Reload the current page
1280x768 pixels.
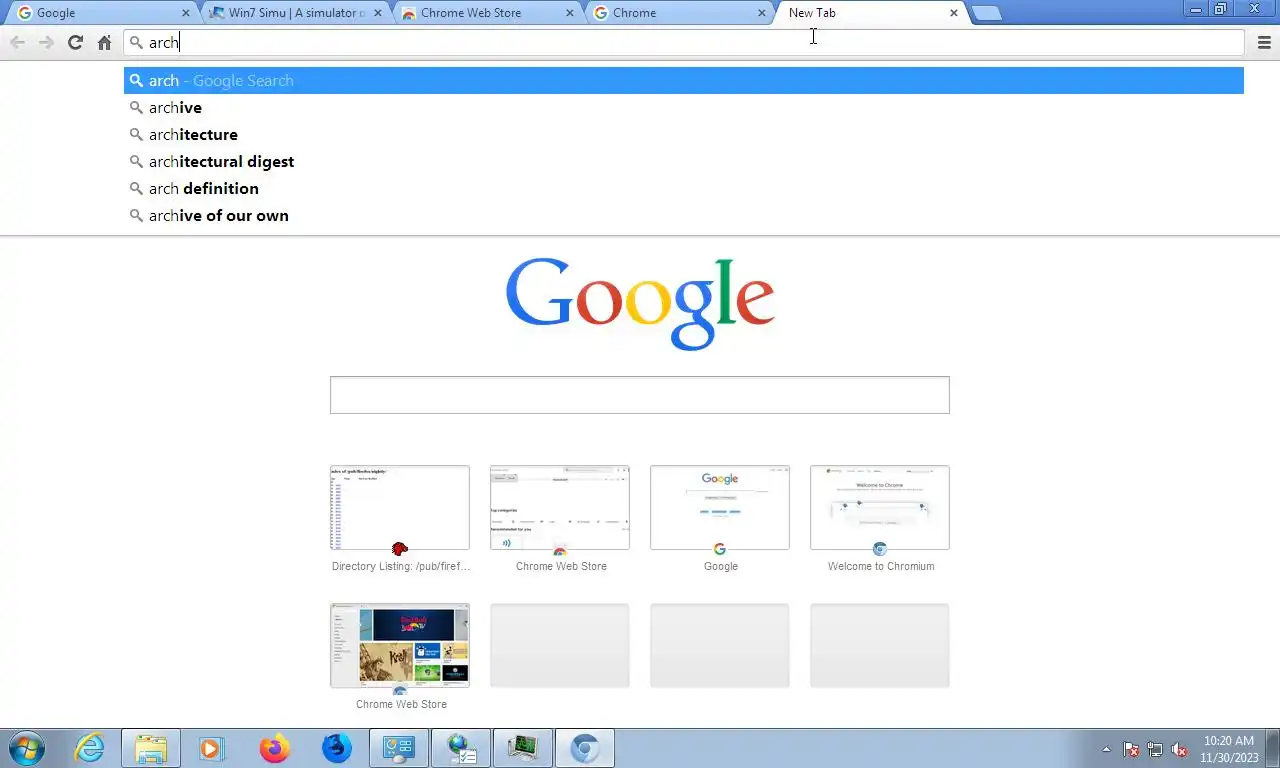tap(75, 42)
